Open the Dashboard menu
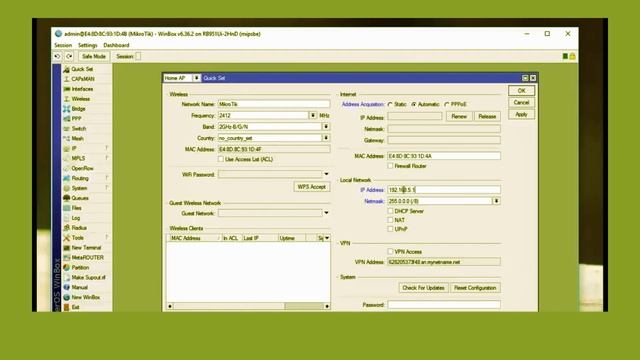The image size is (640, 360). [x=116, y=45]
